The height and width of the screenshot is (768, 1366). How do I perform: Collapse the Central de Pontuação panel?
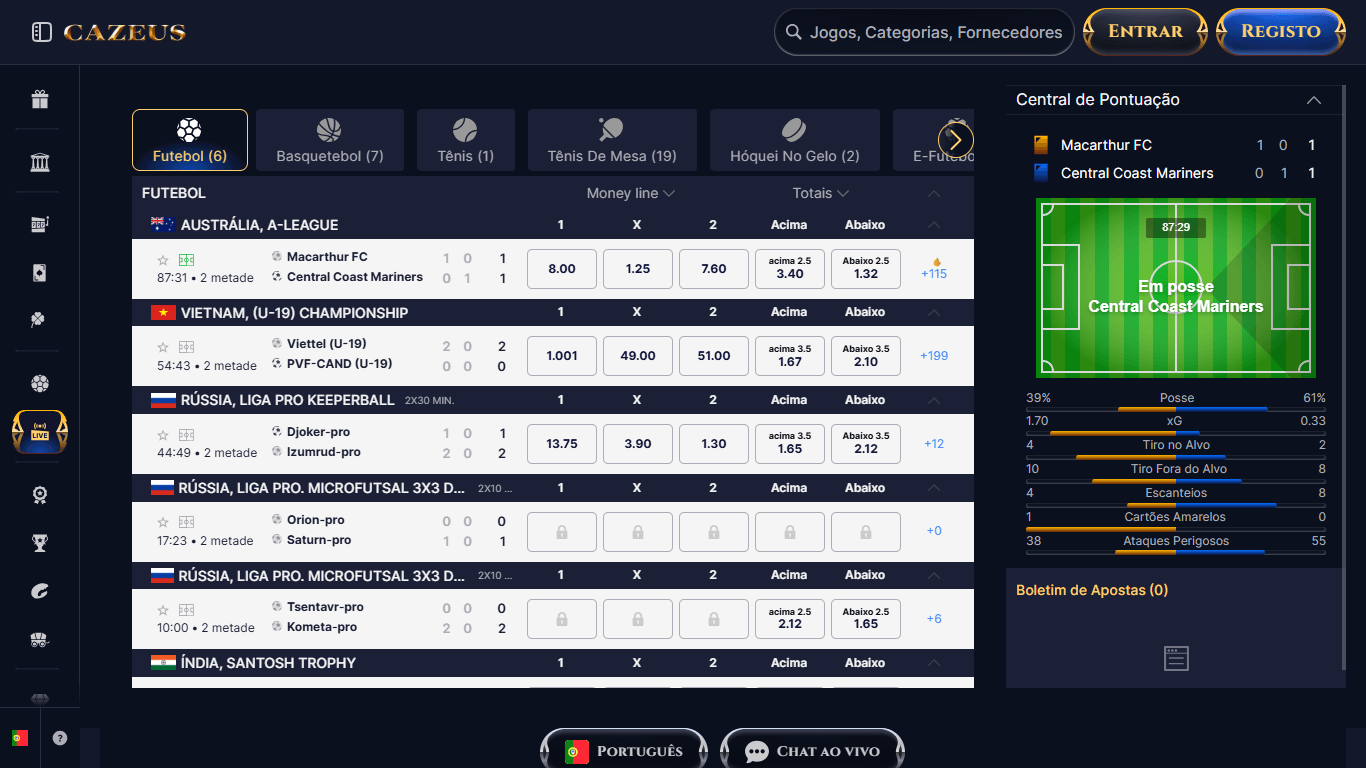(1313, 100)
